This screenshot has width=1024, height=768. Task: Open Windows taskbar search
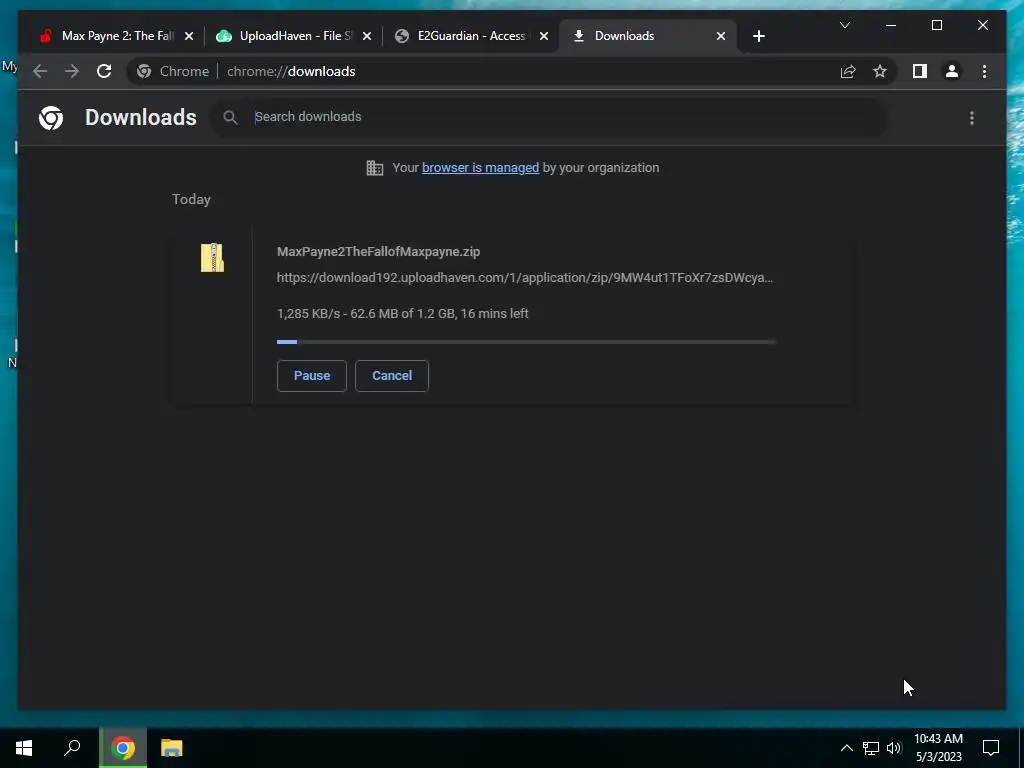(x=72, y=748)
